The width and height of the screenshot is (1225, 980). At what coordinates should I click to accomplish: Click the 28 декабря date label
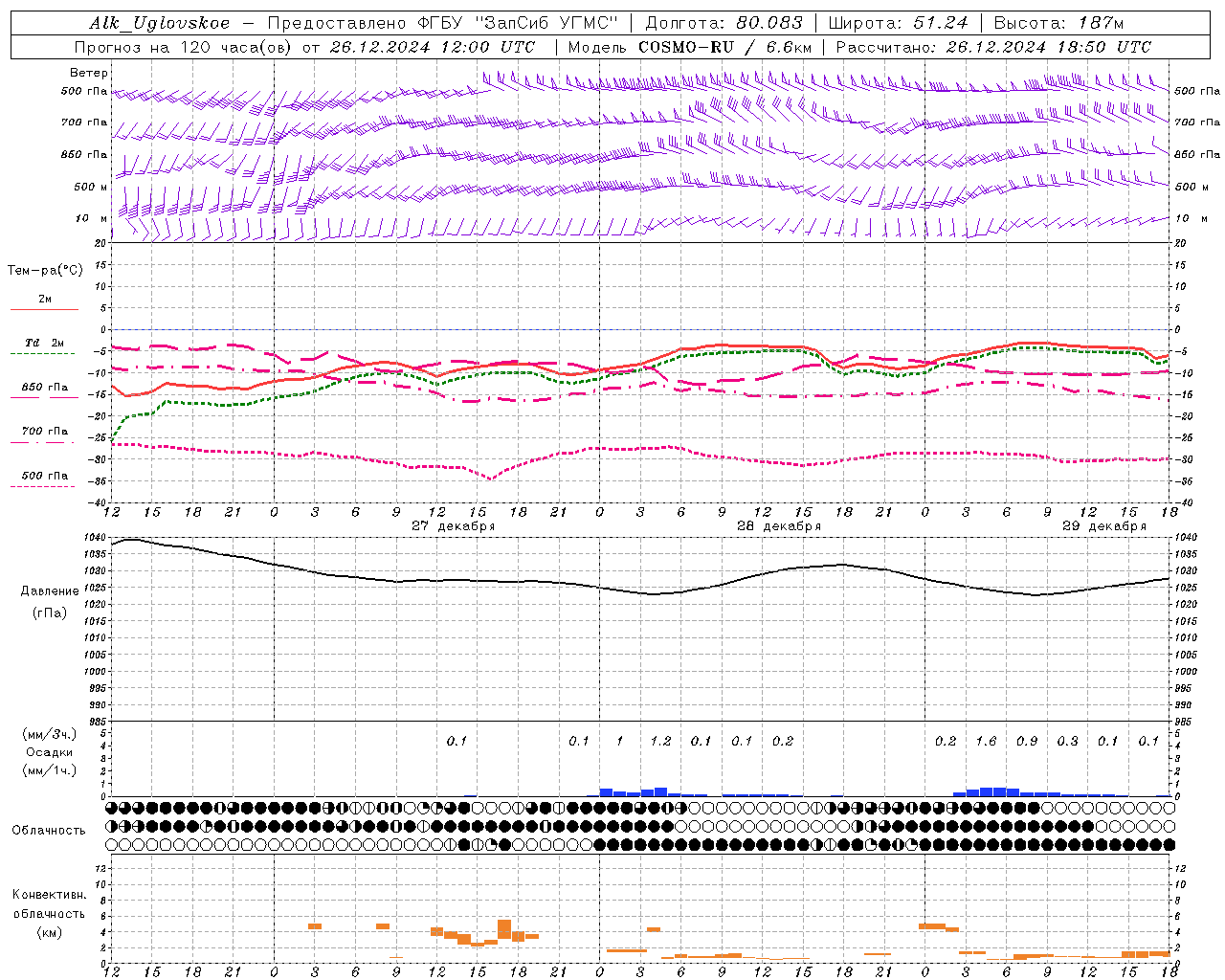pyautogui.click(x=778, y=526)
